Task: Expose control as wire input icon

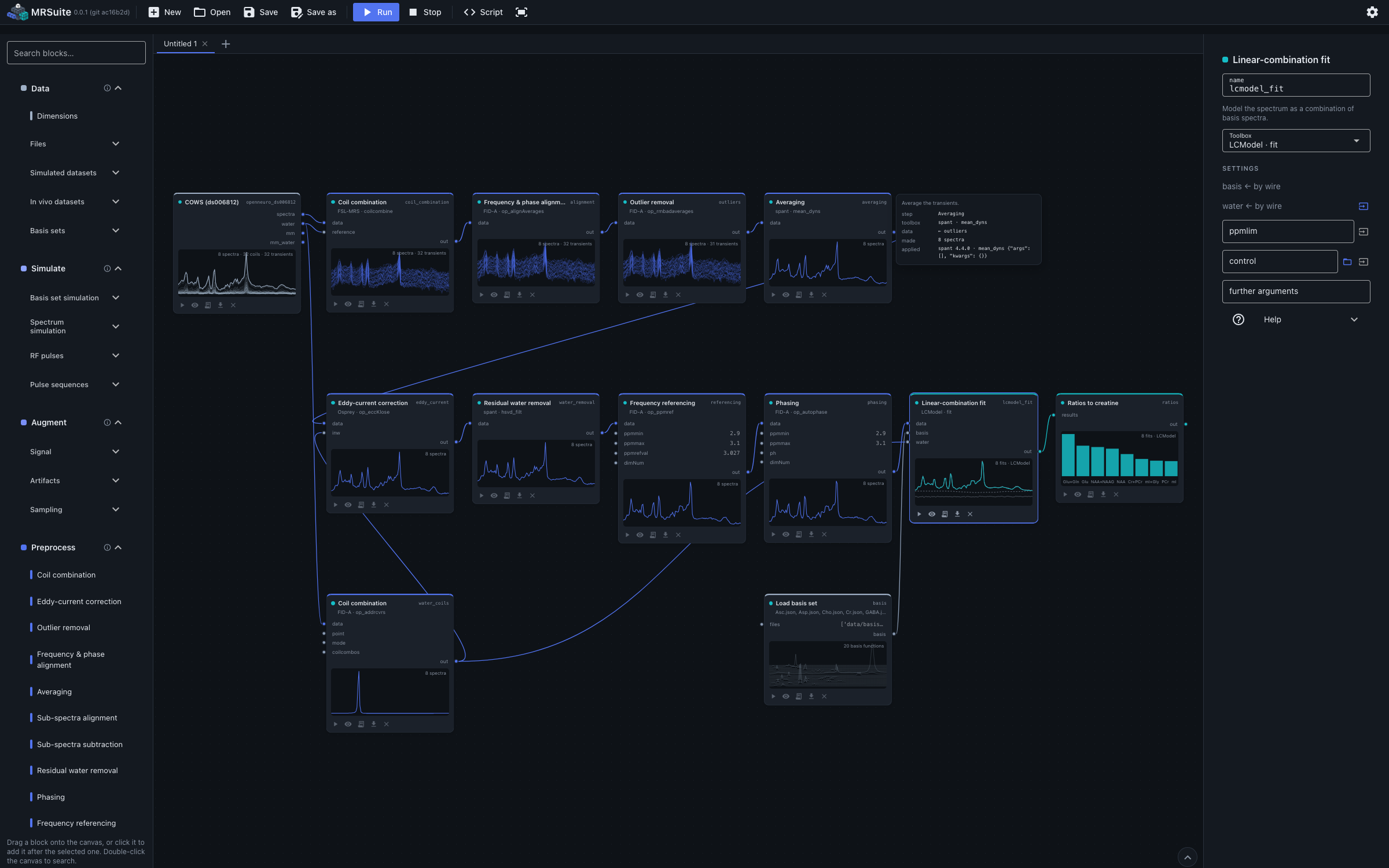Action: pos(1364,262)
